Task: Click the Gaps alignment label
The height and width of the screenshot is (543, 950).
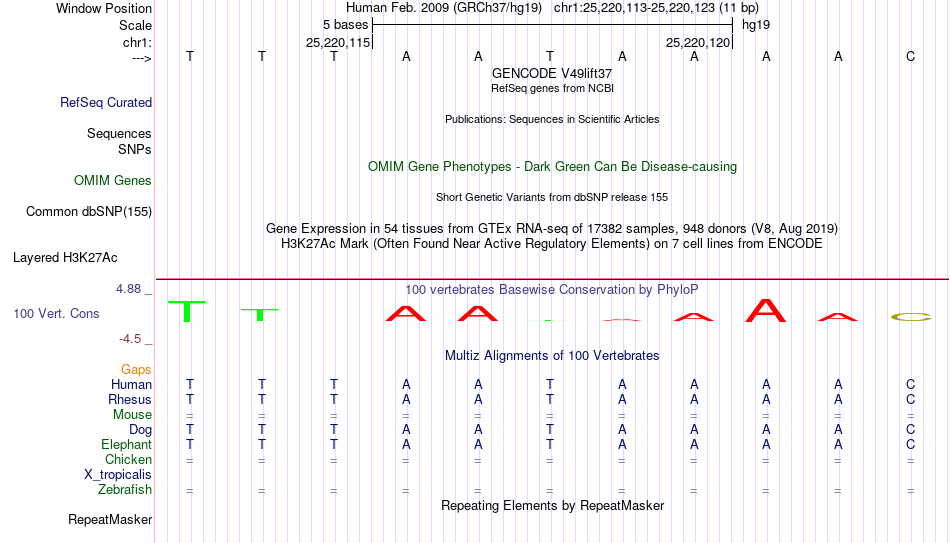Action: [136, 370]
